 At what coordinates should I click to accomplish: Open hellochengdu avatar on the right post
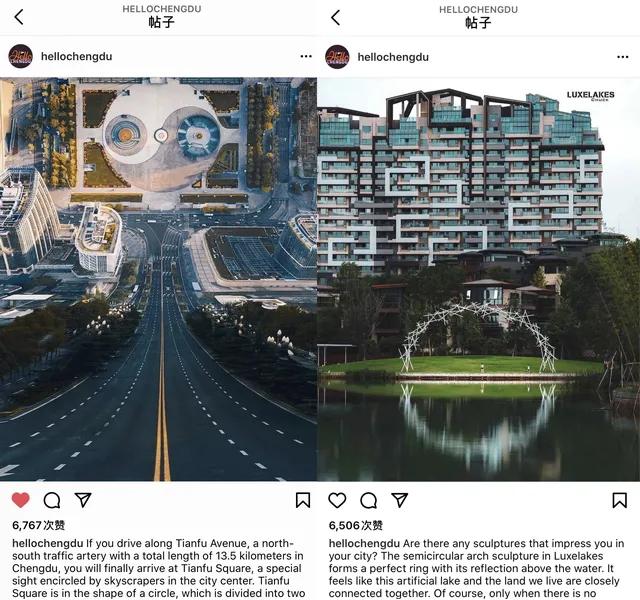click(337, 57)
